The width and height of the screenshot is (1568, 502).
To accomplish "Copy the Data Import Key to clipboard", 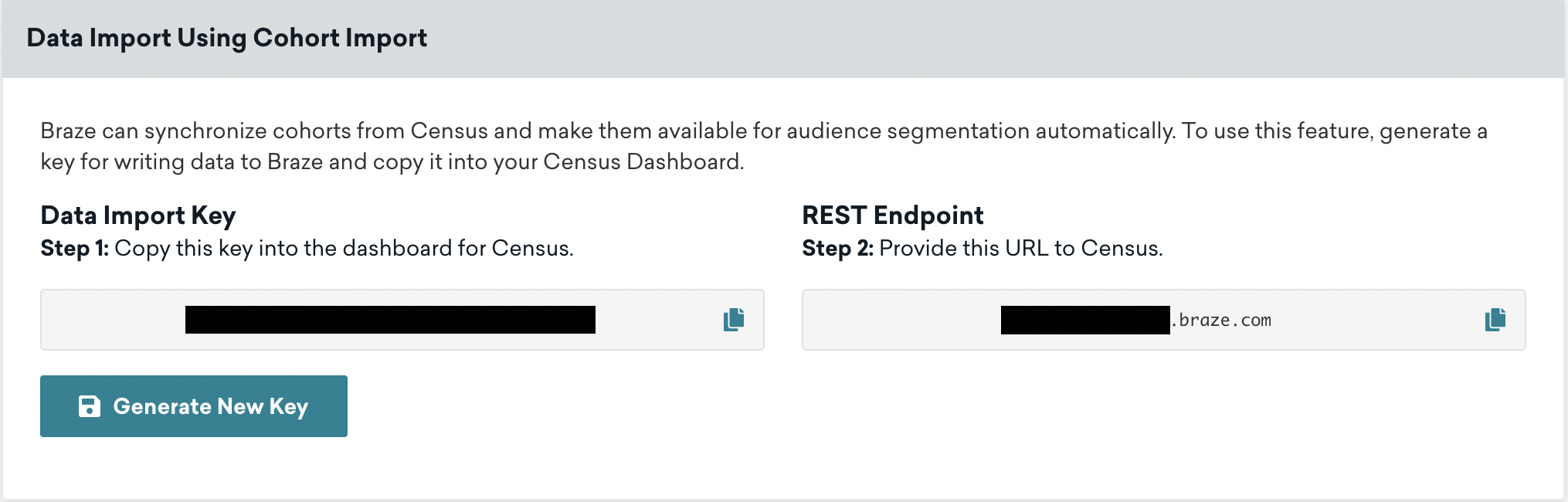I will 734,320.
